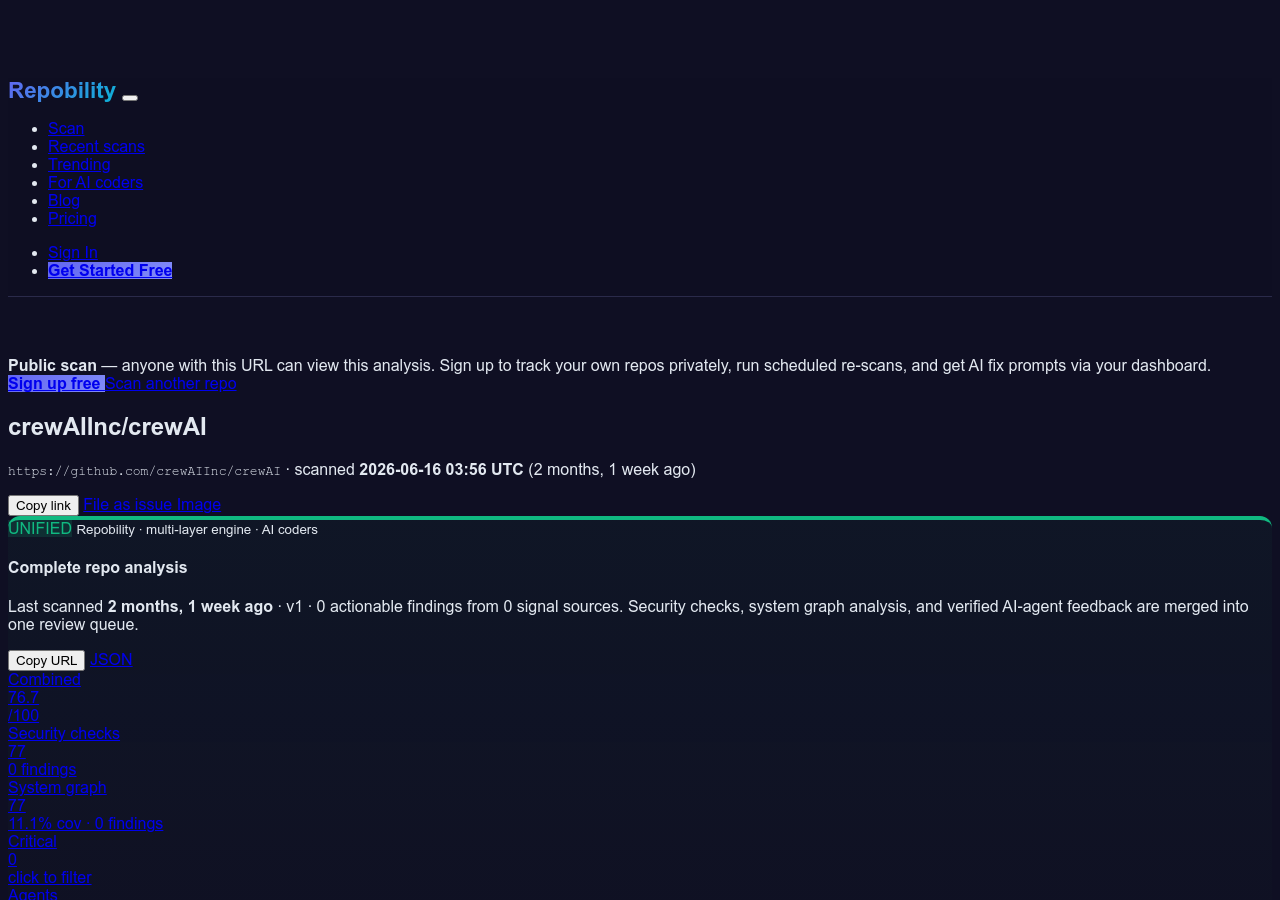Visit For AI coders page
Screen dimensions: 1280x900
click(95, 182)
